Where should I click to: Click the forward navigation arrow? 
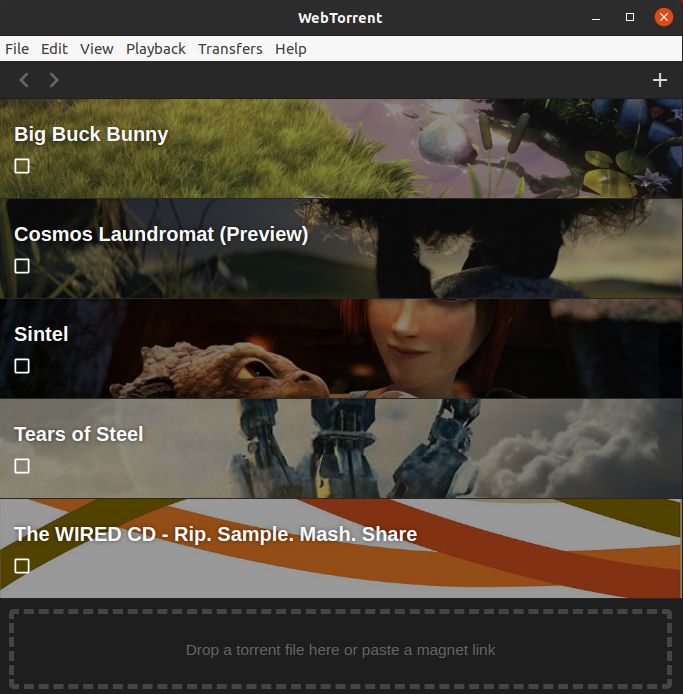click(x=54, y=80)
